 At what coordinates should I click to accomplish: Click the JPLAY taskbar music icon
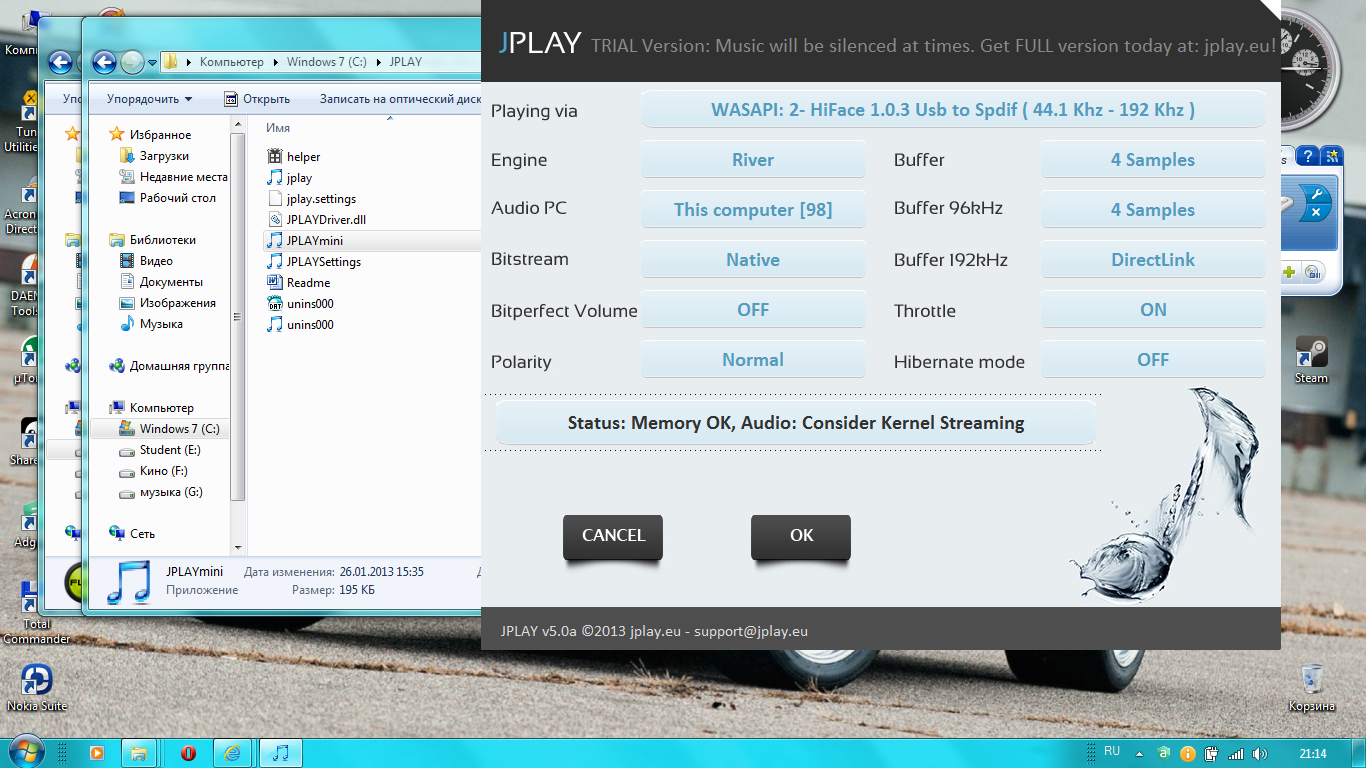coord(282,753)
